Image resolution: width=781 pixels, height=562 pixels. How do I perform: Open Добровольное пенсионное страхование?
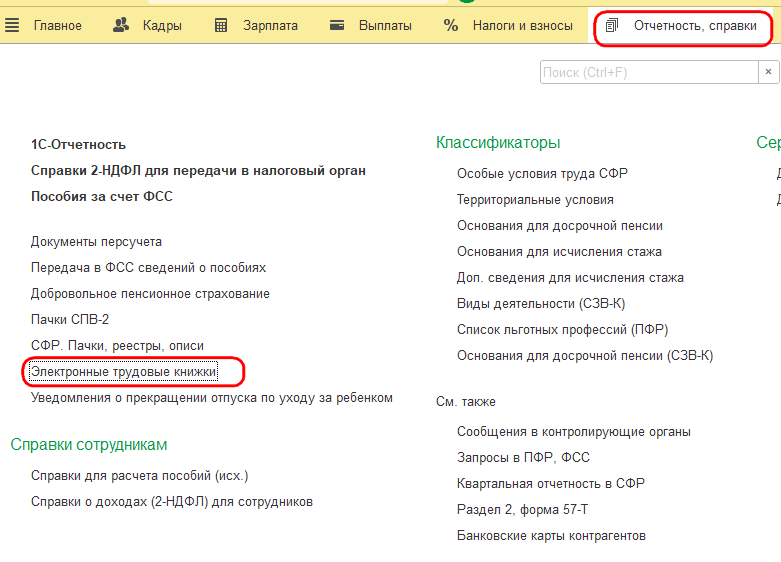[x=150, y=293]
